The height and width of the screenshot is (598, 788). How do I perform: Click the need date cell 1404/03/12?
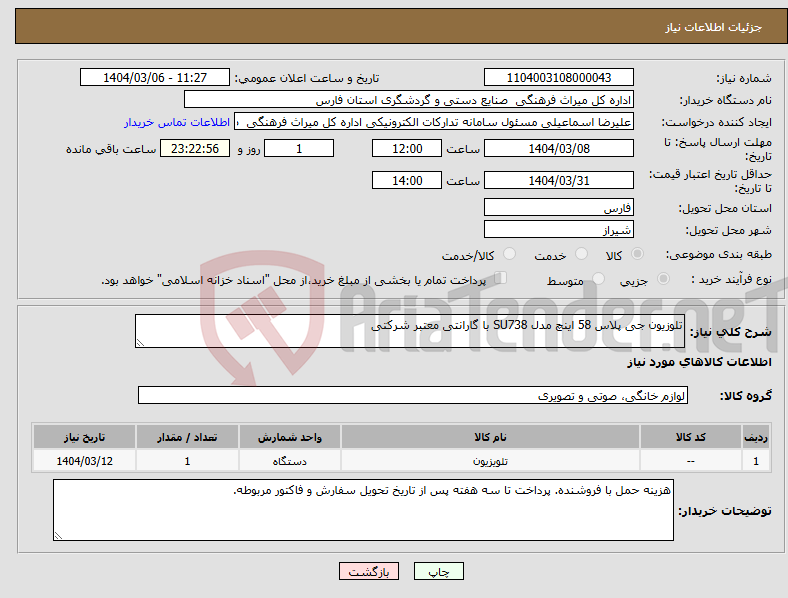(x=84, y=461)
